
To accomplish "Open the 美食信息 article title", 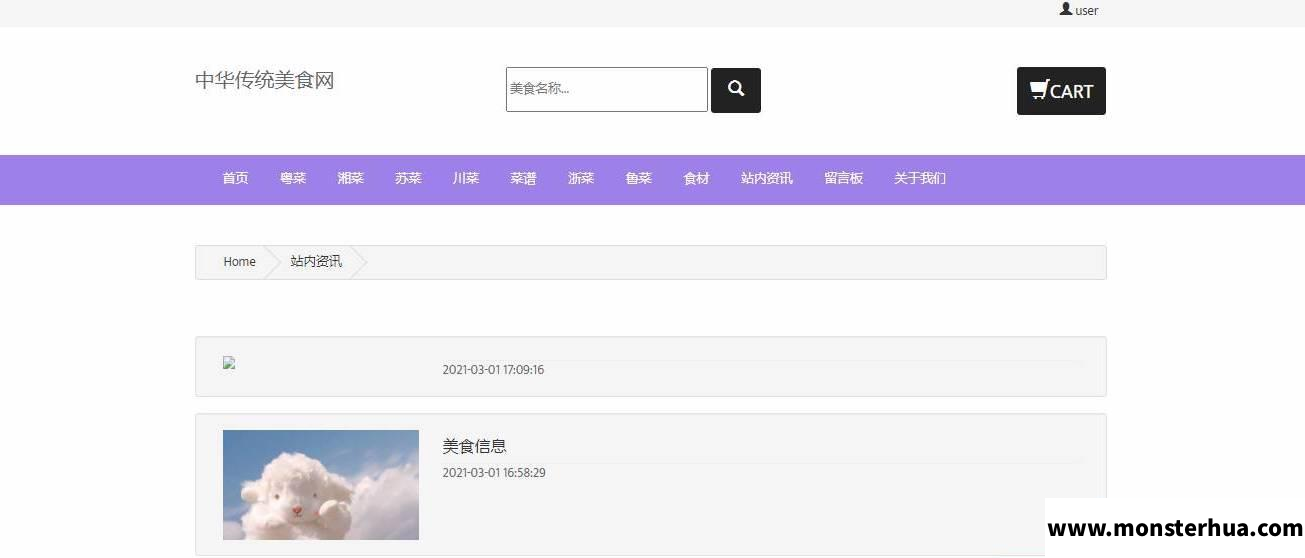I will coord(475,447).
